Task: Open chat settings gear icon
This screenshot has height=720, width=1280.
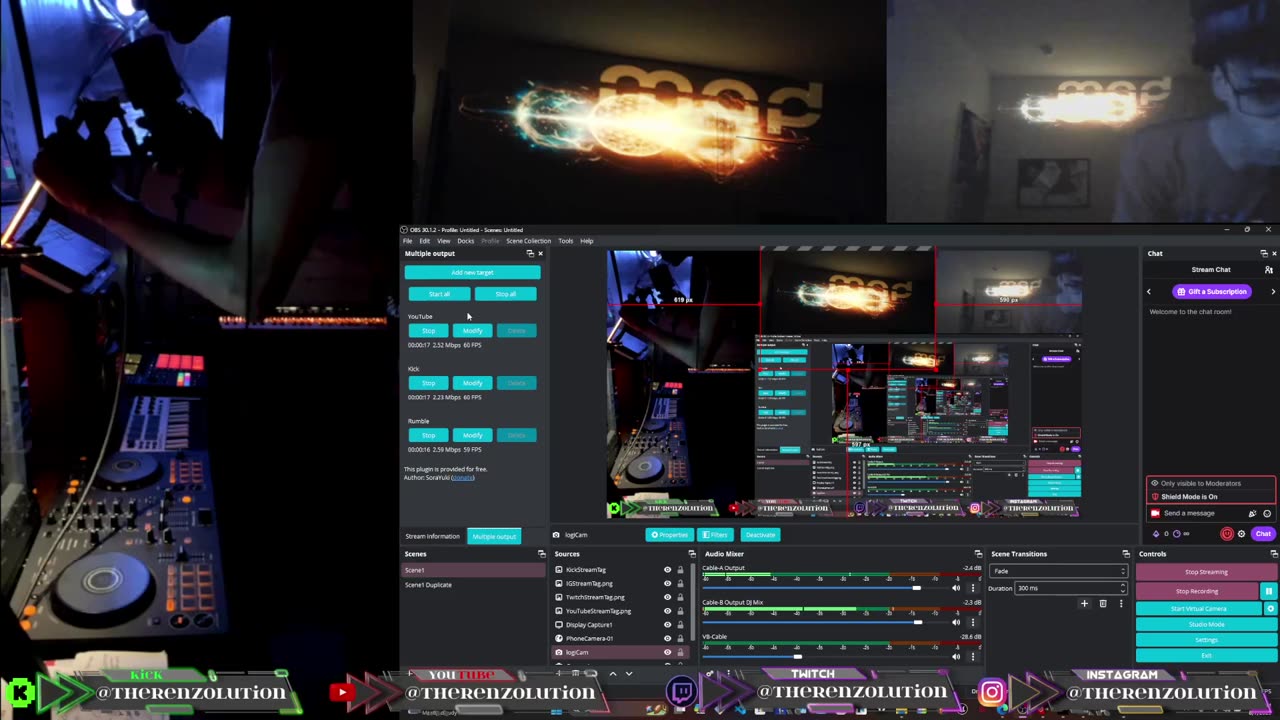Action: pos(1242,534)
